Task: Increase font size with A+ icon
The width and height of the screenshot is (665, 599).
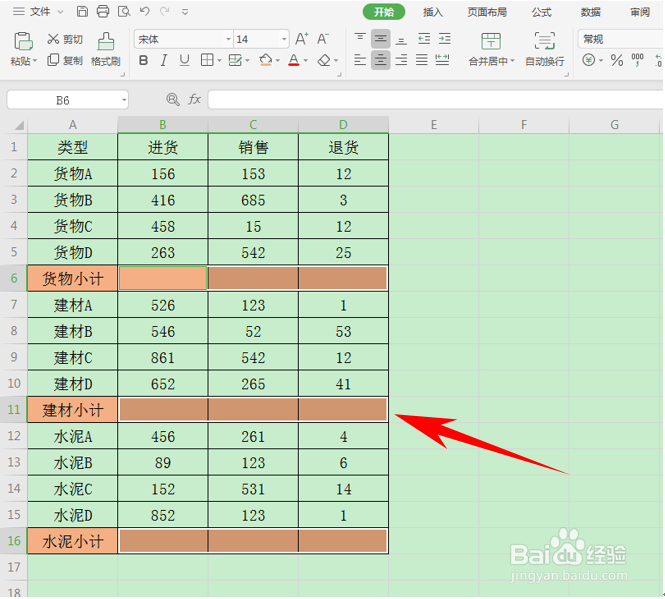Action: (302, 39)
